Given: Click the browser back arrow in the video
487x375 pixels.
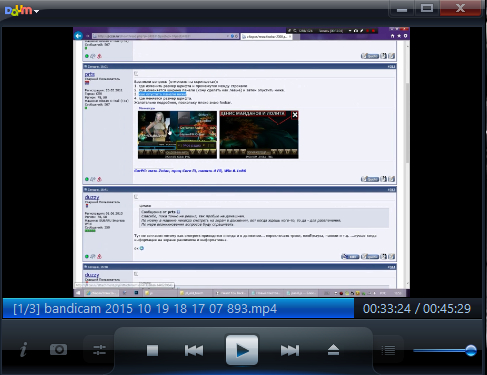Looking at the screenshot, I should (78, 35).
